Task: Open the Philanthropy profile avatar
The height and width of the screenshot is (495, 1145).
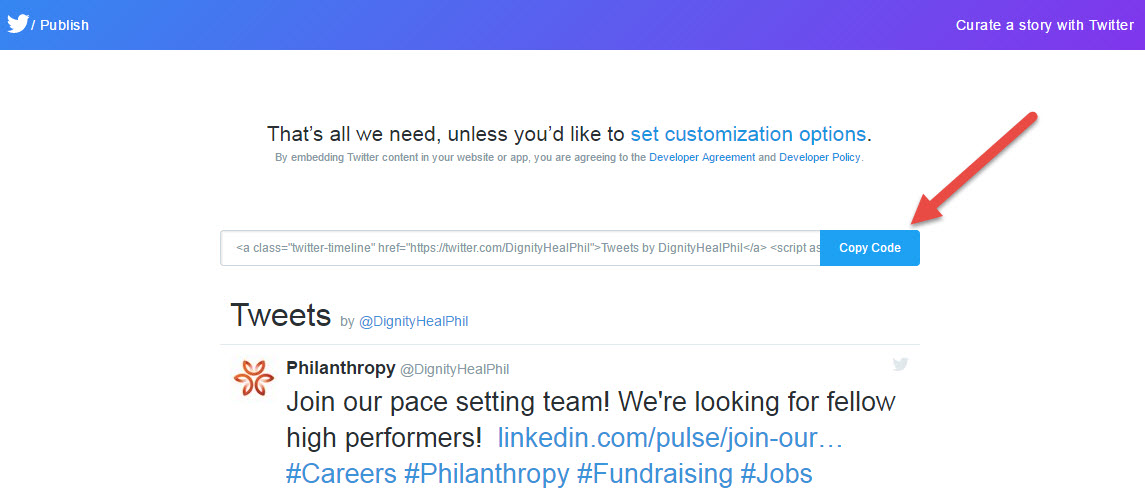Action: pos(252,377)
